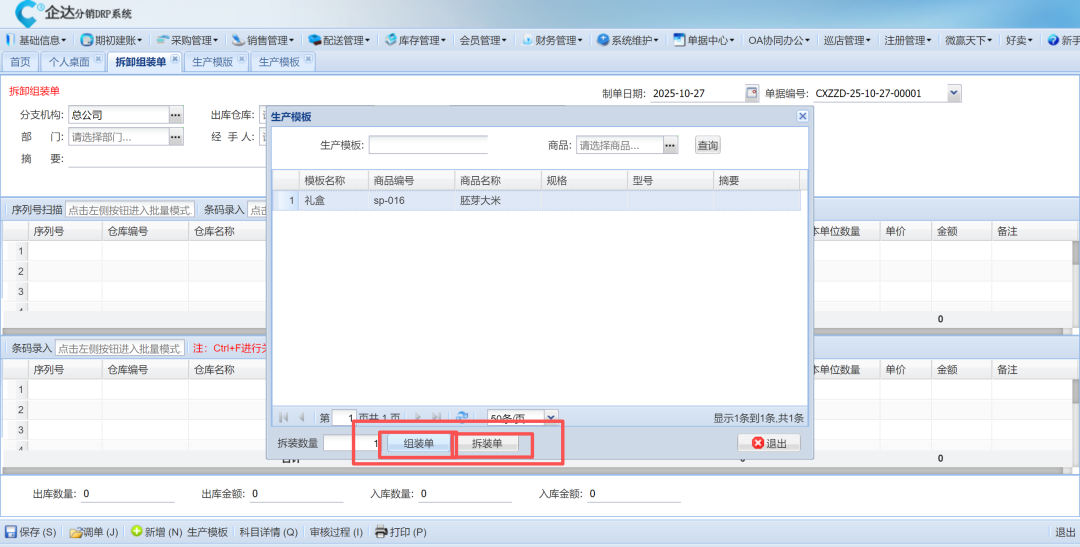Open the 配送管理 menu

[338, 41]
